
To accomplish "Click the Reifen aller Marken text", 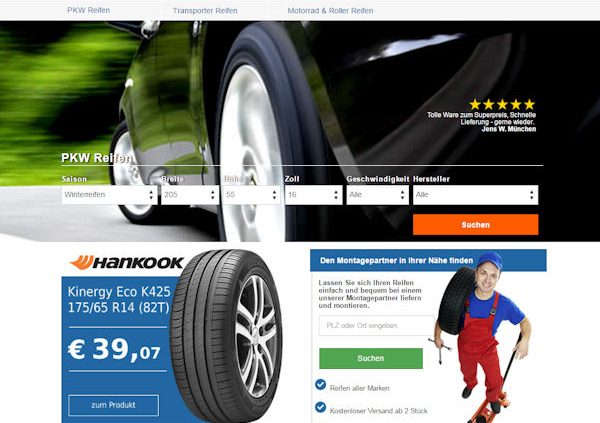I will point(360,388).
